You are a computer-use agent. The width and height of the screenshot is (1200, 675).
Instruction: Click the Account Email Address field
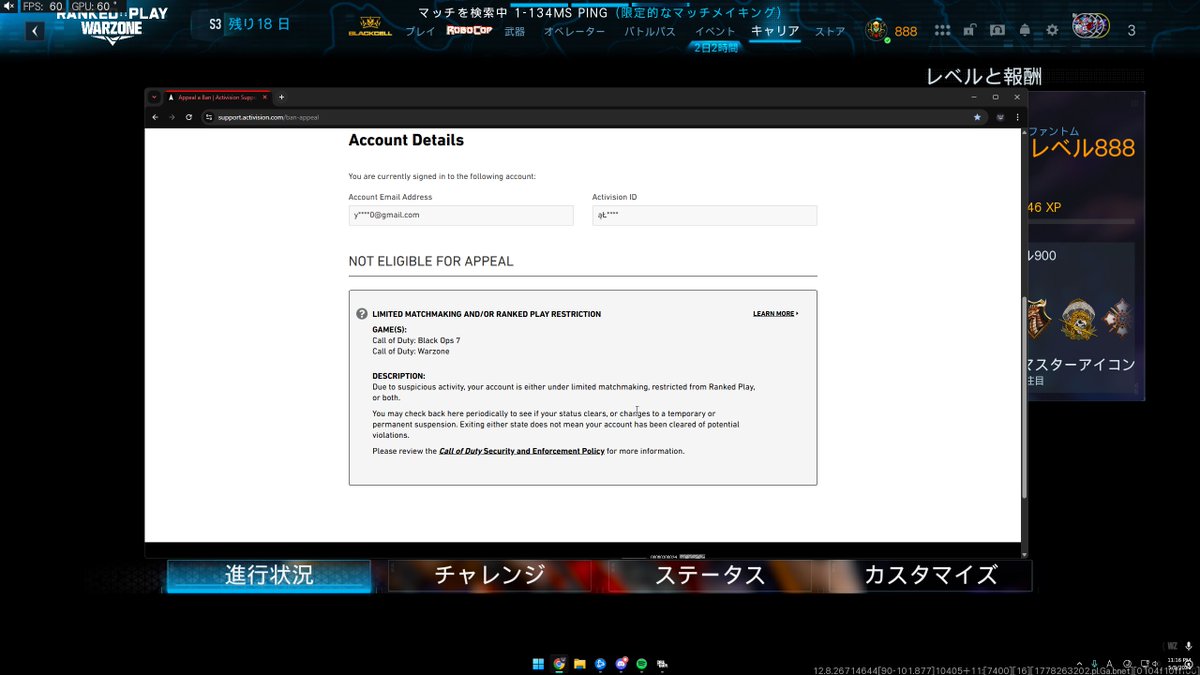click(x=461, y=215)
